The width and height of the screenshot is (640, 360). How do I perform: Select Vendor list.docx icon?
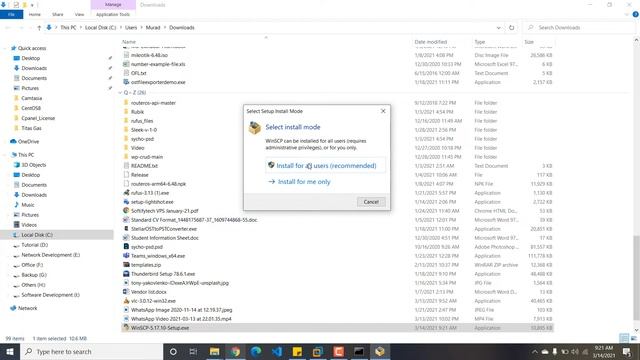pos(126,291)
